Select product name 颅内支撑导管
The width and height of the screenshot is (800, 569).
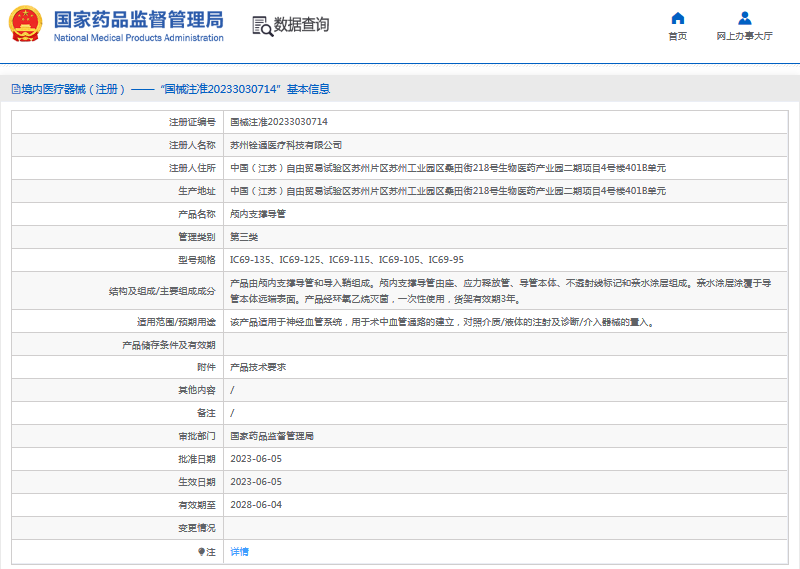click(x=258, y=214)
